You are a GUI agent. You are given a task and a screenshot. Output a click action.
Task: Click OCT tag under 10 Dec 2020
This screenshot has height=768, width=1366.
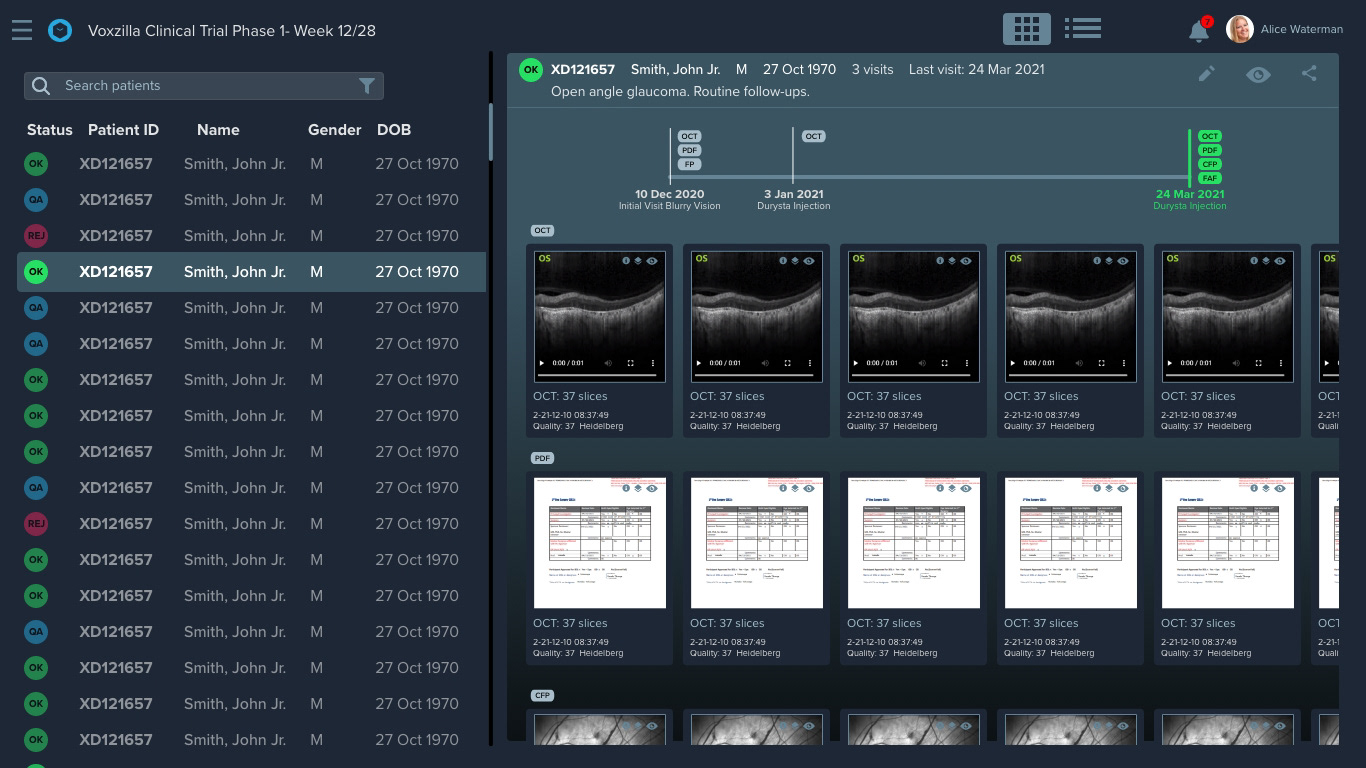(689, 136)
